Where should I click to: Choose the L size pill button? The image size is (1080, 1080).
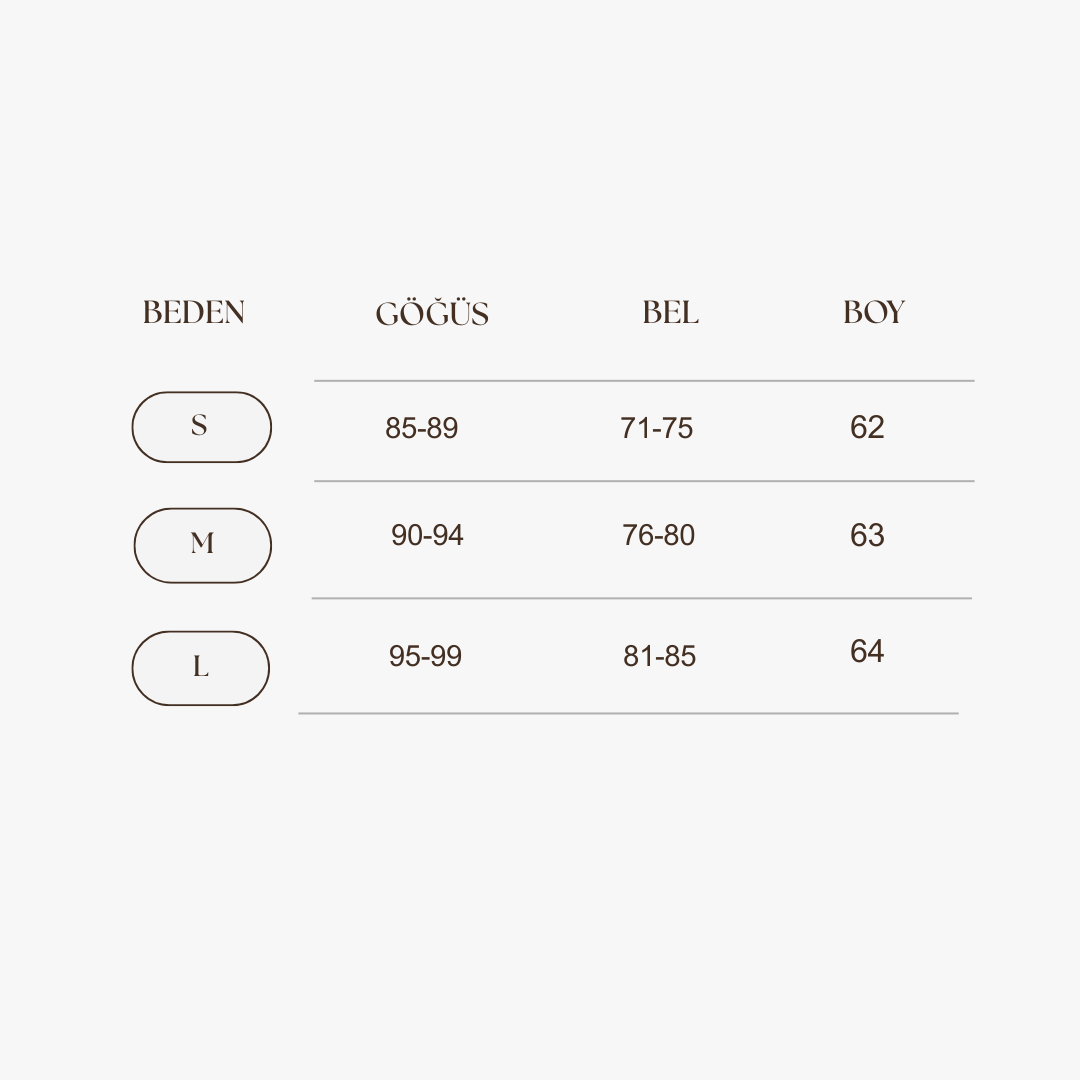point(201,668)
